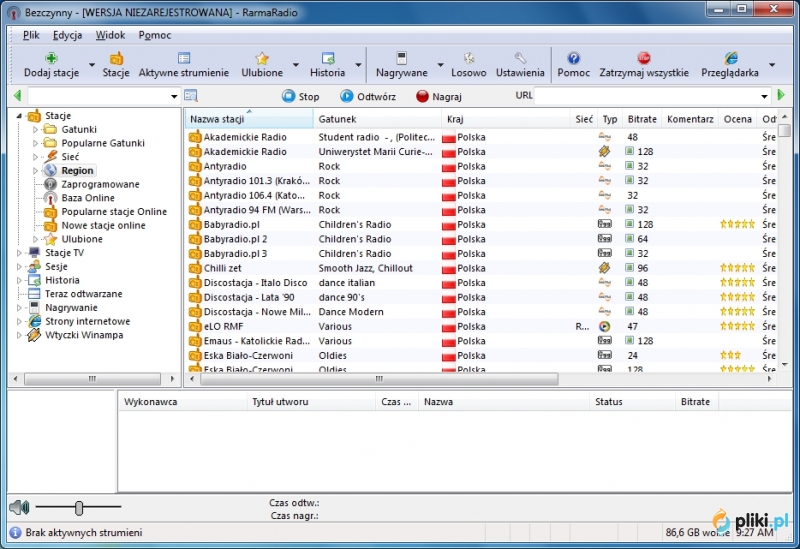Click the Stop playback button
Viewport: 800px width, 549px height.
point(301,96)
